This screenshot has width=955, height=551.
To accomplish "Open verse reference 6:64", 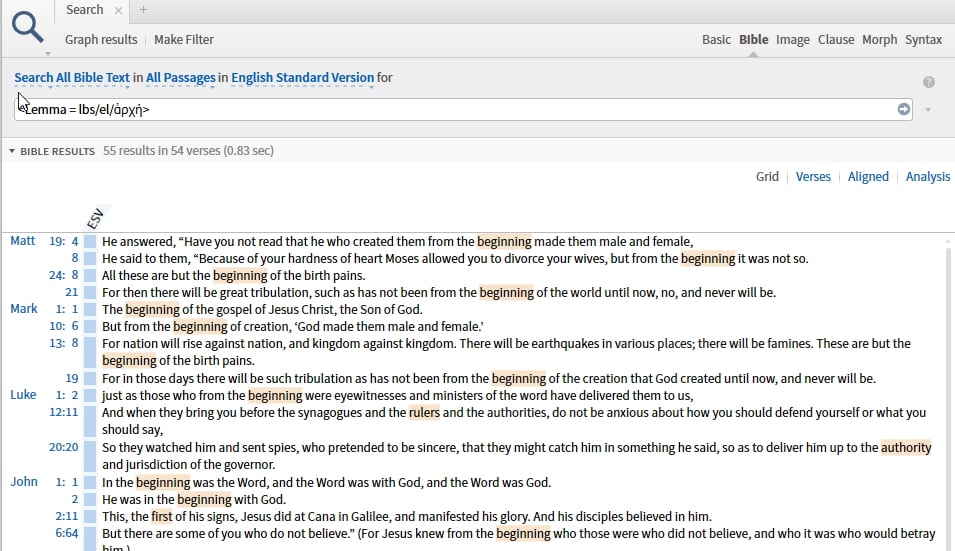I will tap(66, 533).
